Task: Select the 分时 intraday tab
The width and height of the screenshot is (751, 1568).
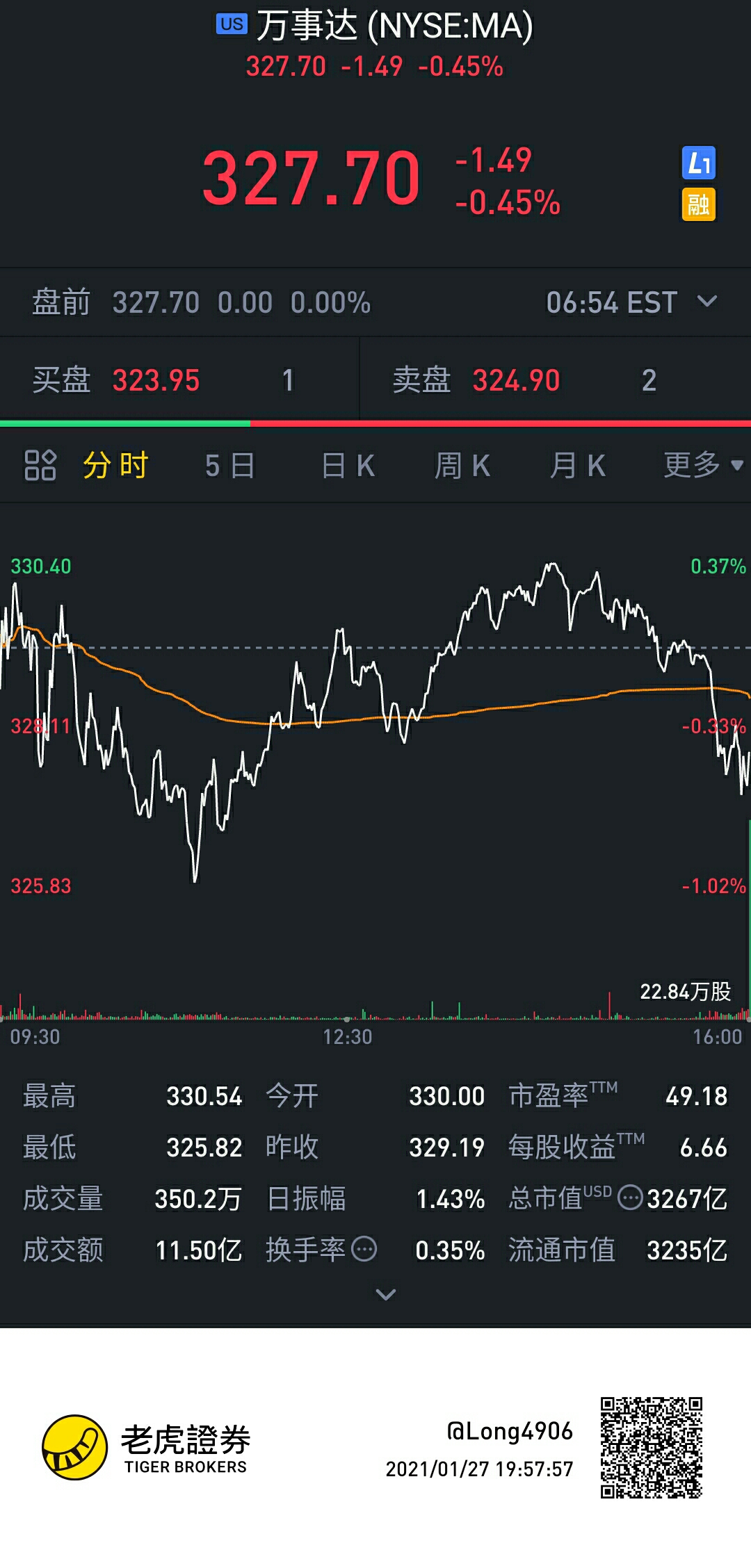Action: point(115,465)
